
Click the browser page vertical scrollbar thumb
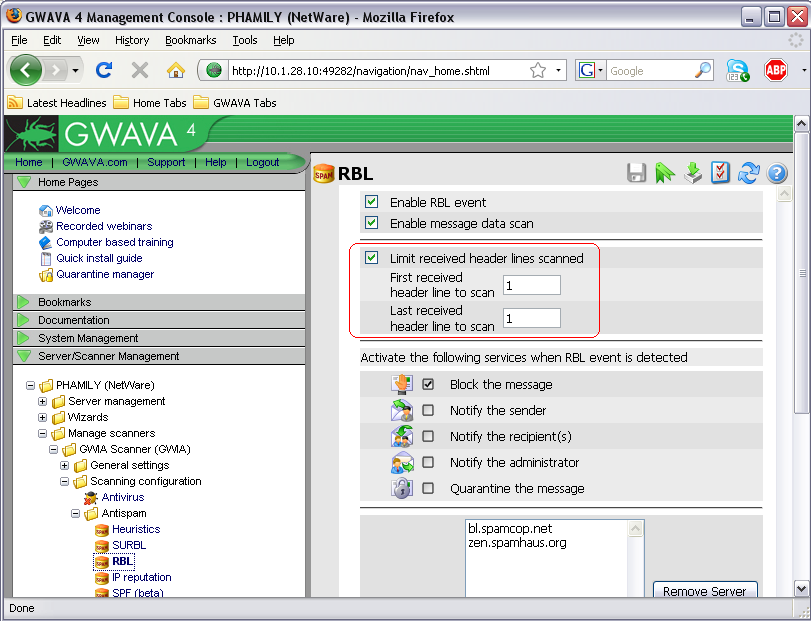[801, 273]
